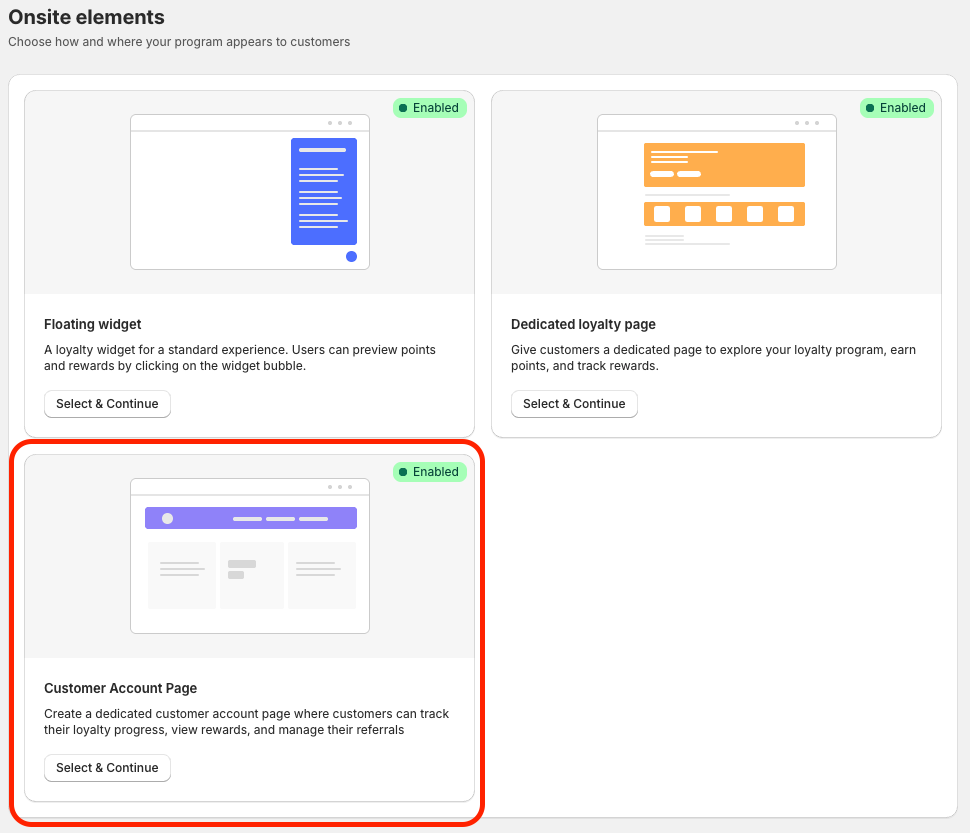Click the 'Choose how and where your program appears' subtitle

pyautogui.click(x=179, y=41)
